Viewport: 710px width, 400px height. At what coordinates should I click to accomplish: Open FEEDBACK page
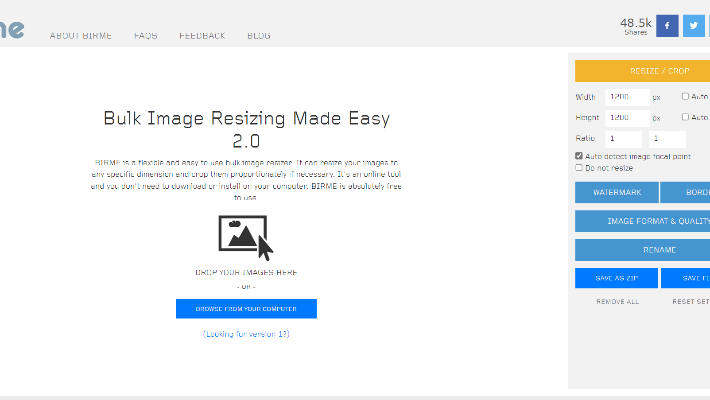tap(202, 36)
